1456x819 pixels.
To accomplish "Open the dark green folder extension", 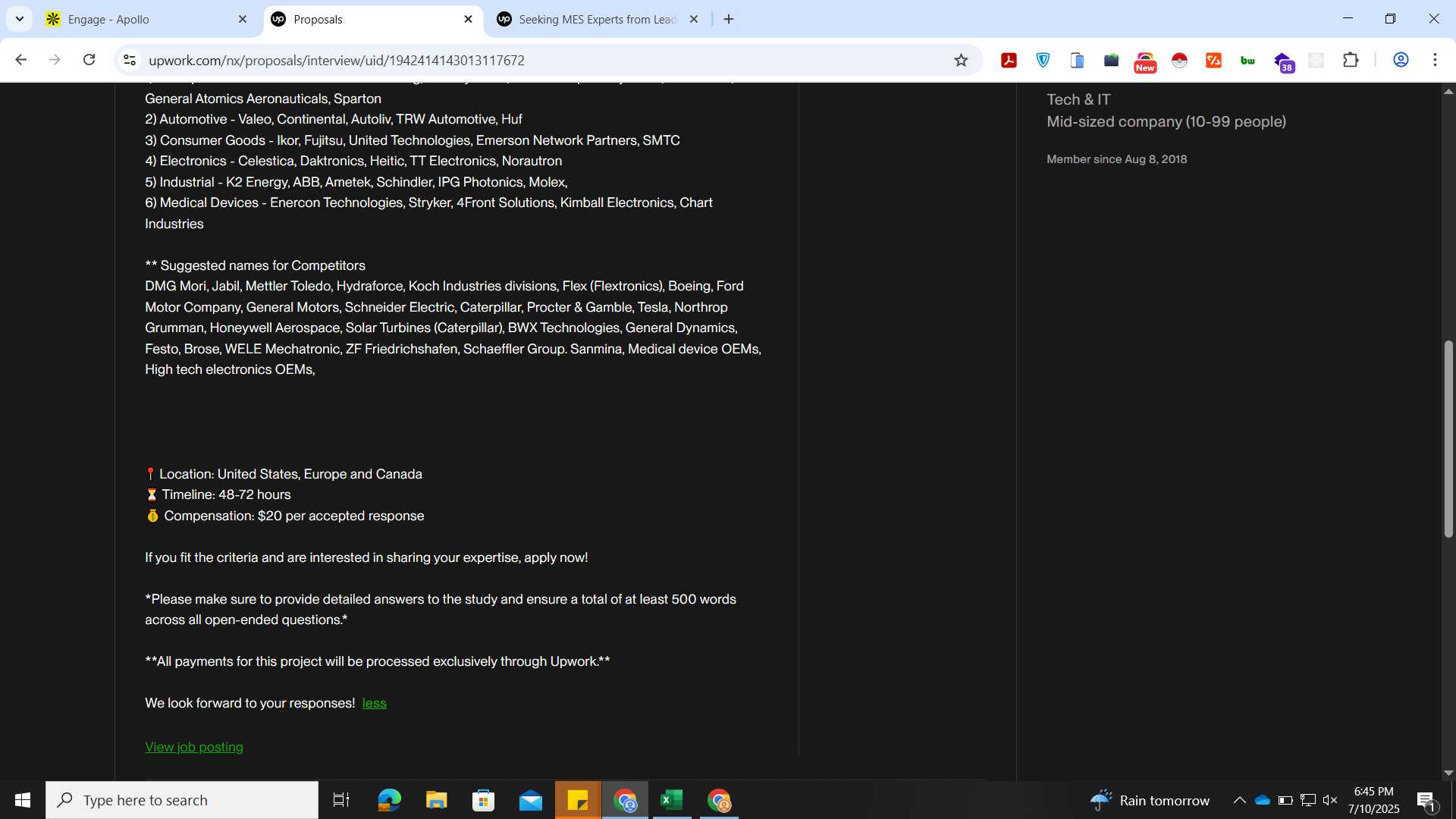I will [1111, 60].
